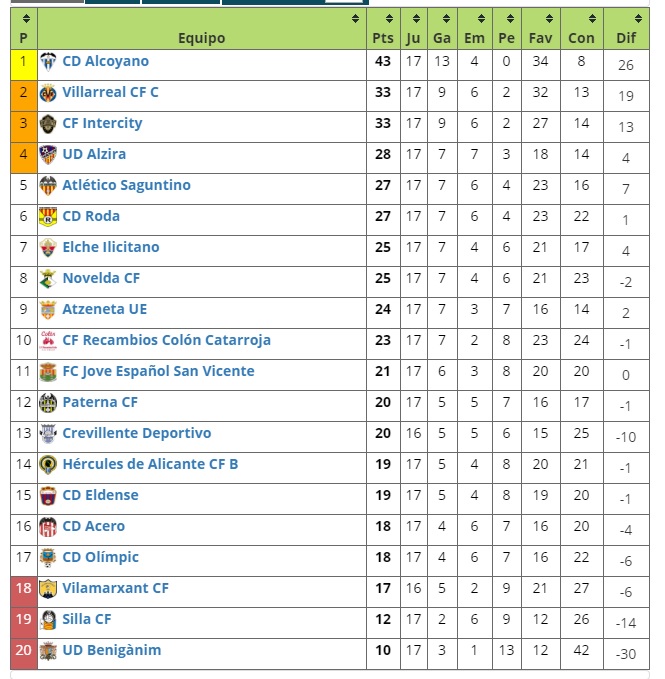The width and height of the screenshot is (665, 679).
Task: Sort by position column P
Action: (24, 29)
